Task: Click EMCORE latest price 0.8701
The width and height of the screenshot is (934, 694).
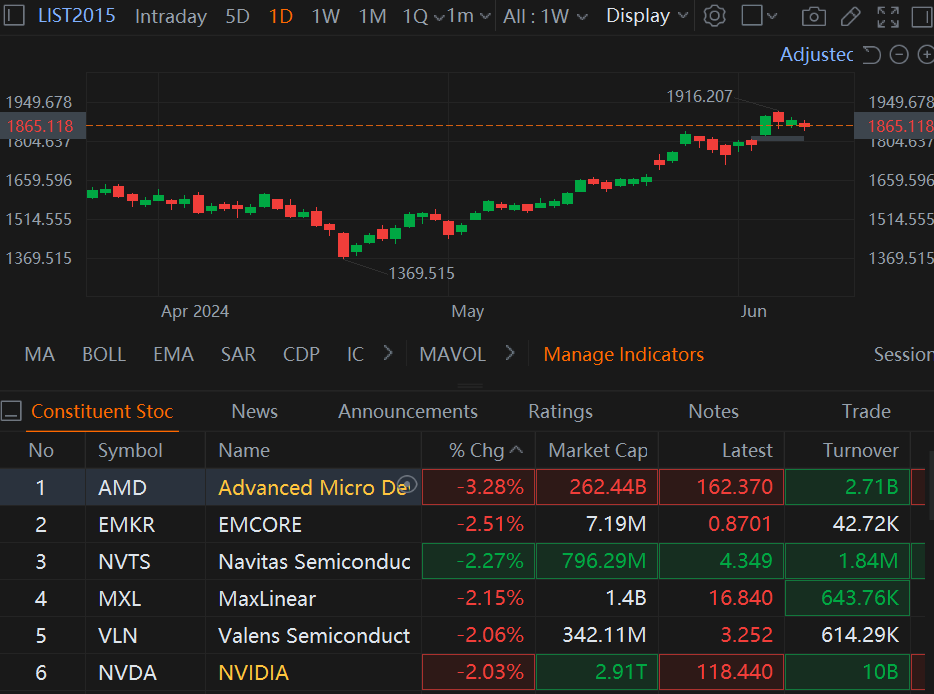Action: (739, 524)
